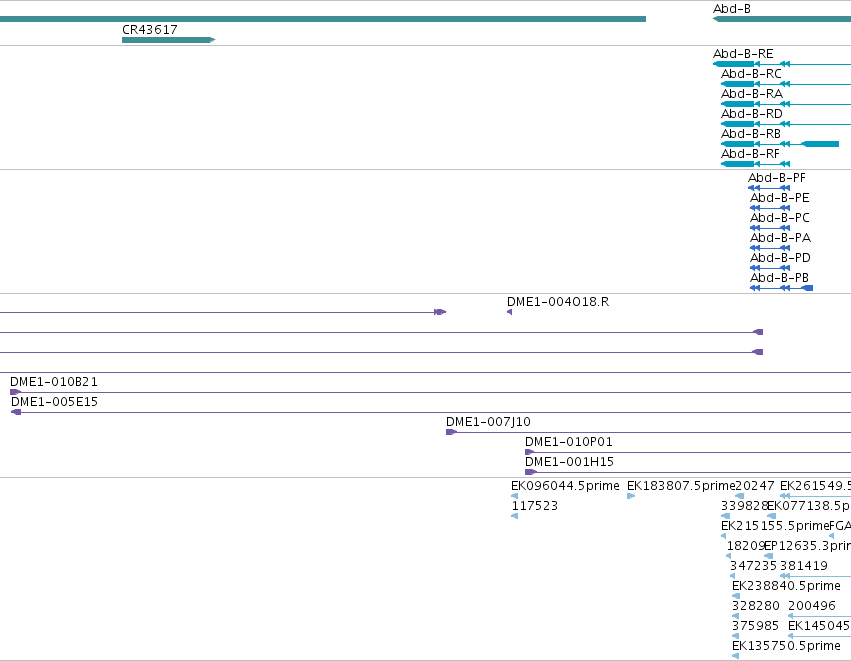
Task: Open the DME1-001H15 clone feature
Action: pos(569,462)
